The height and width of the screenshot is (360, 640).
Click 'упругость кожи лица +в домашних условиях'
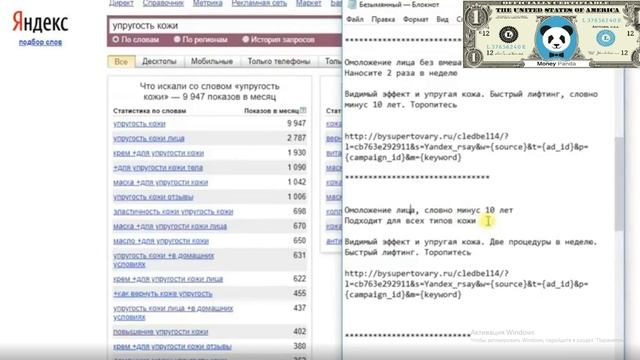click(173, 313)
